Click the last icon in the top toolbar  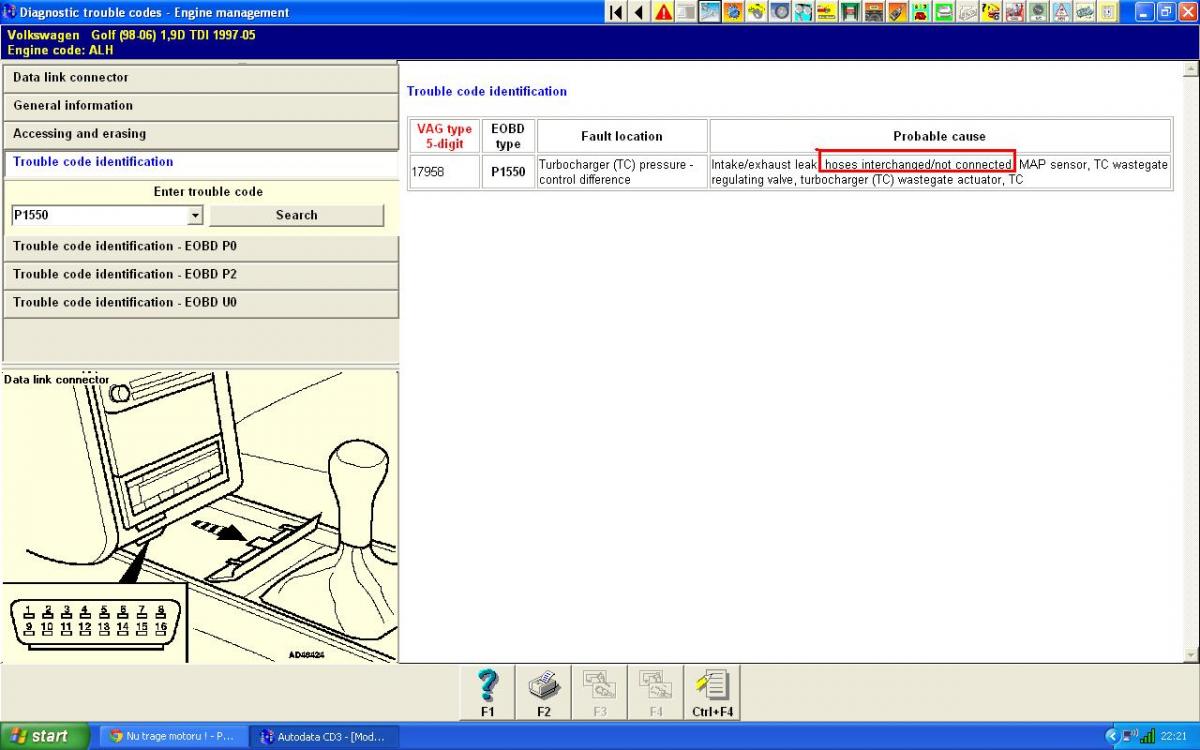pyautogui.click(x=1109, y=12)
